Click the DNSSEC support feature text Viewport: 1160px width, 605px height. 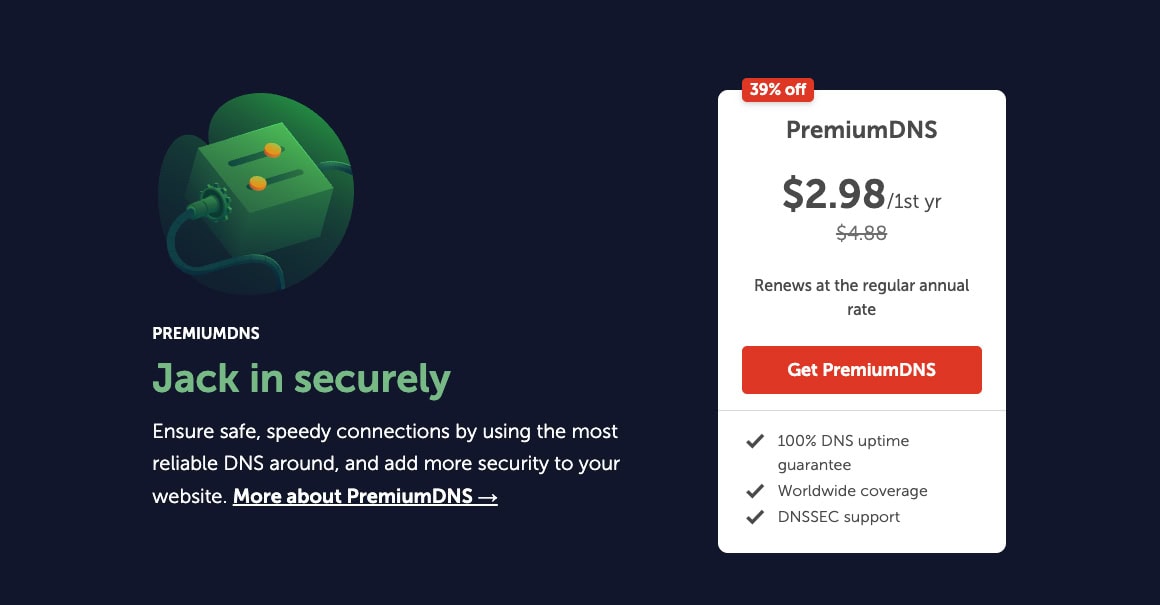click(838, 517)
